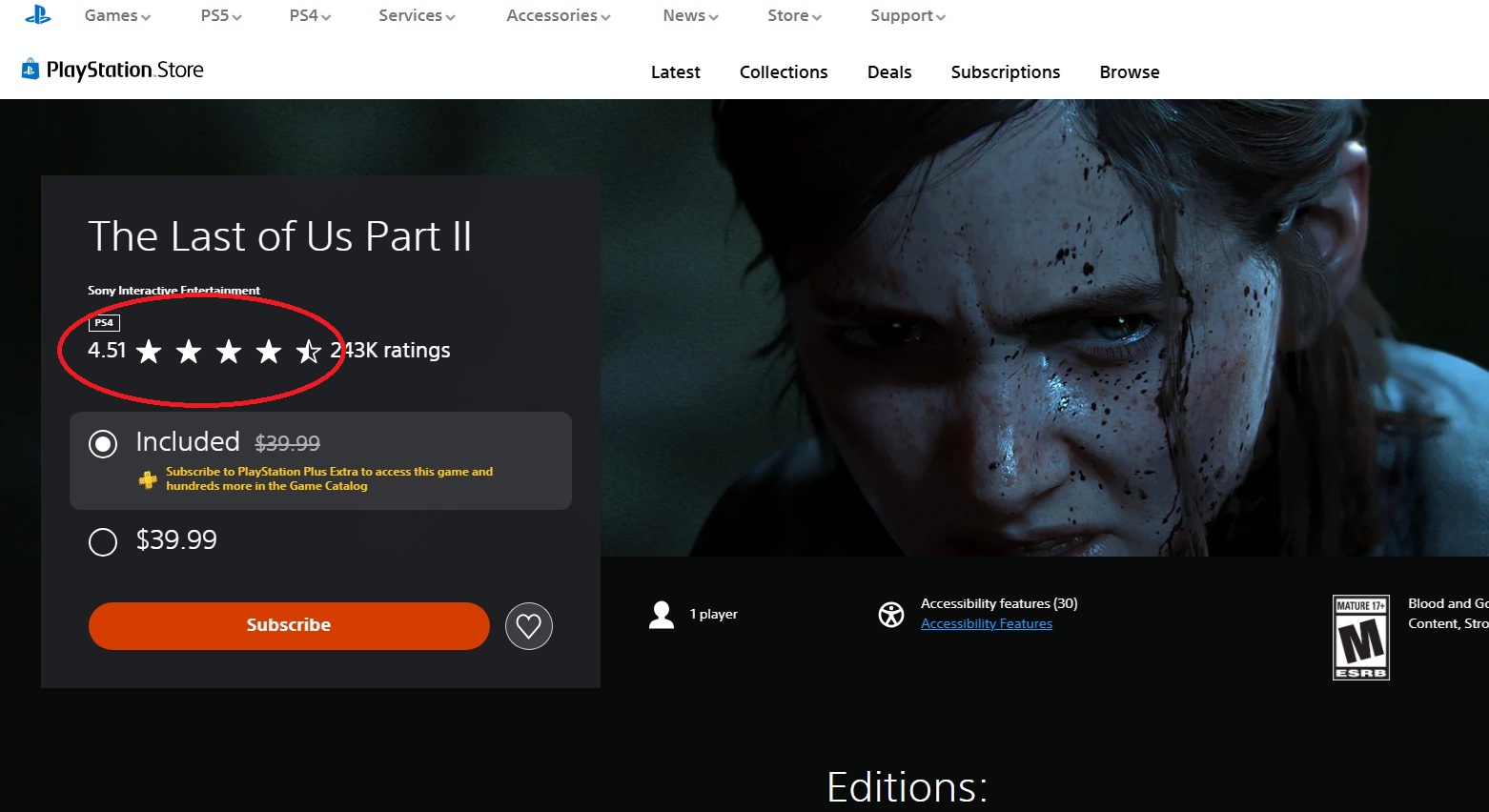The image size is (1489, 812).
Task: Expand the PS5 dropdown menu
Action: pyautogui.click(x=221, y=16)
